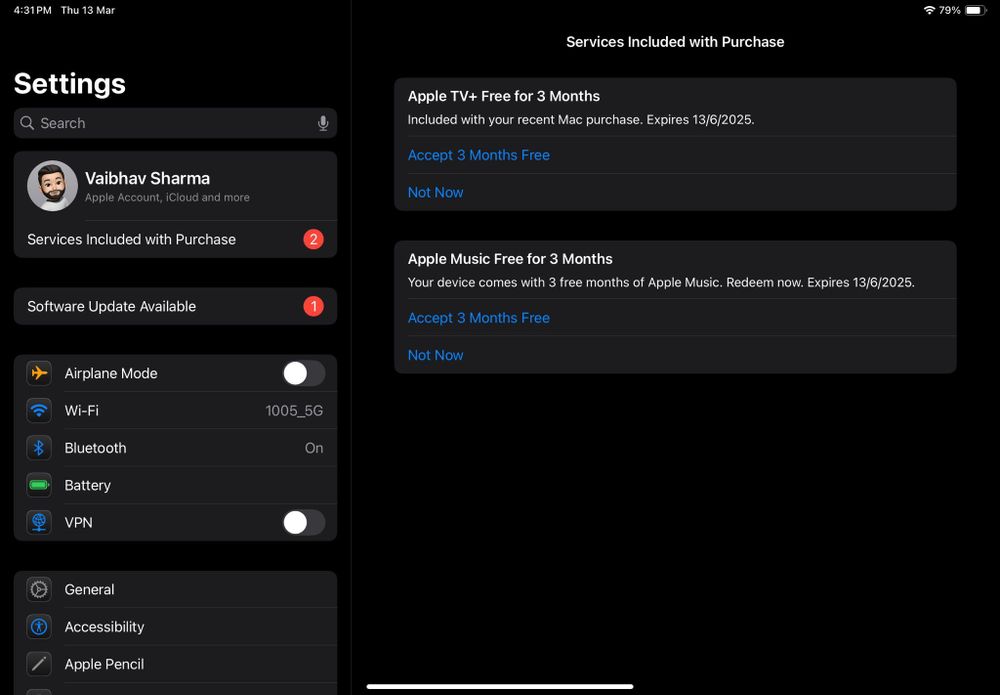Tap the microphone dictation icon in Search
The image size is (1000, 695).
[x=323, y=123]
